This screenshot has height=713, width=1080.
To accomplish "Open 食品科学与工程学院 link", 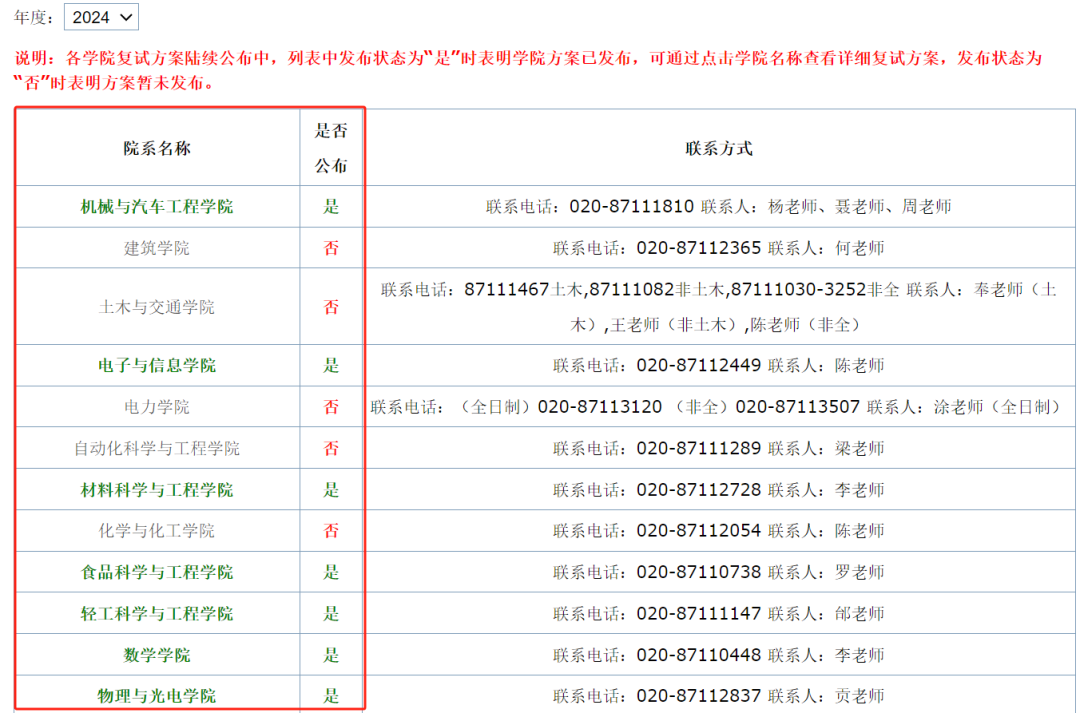I will [x=157, y=572].
